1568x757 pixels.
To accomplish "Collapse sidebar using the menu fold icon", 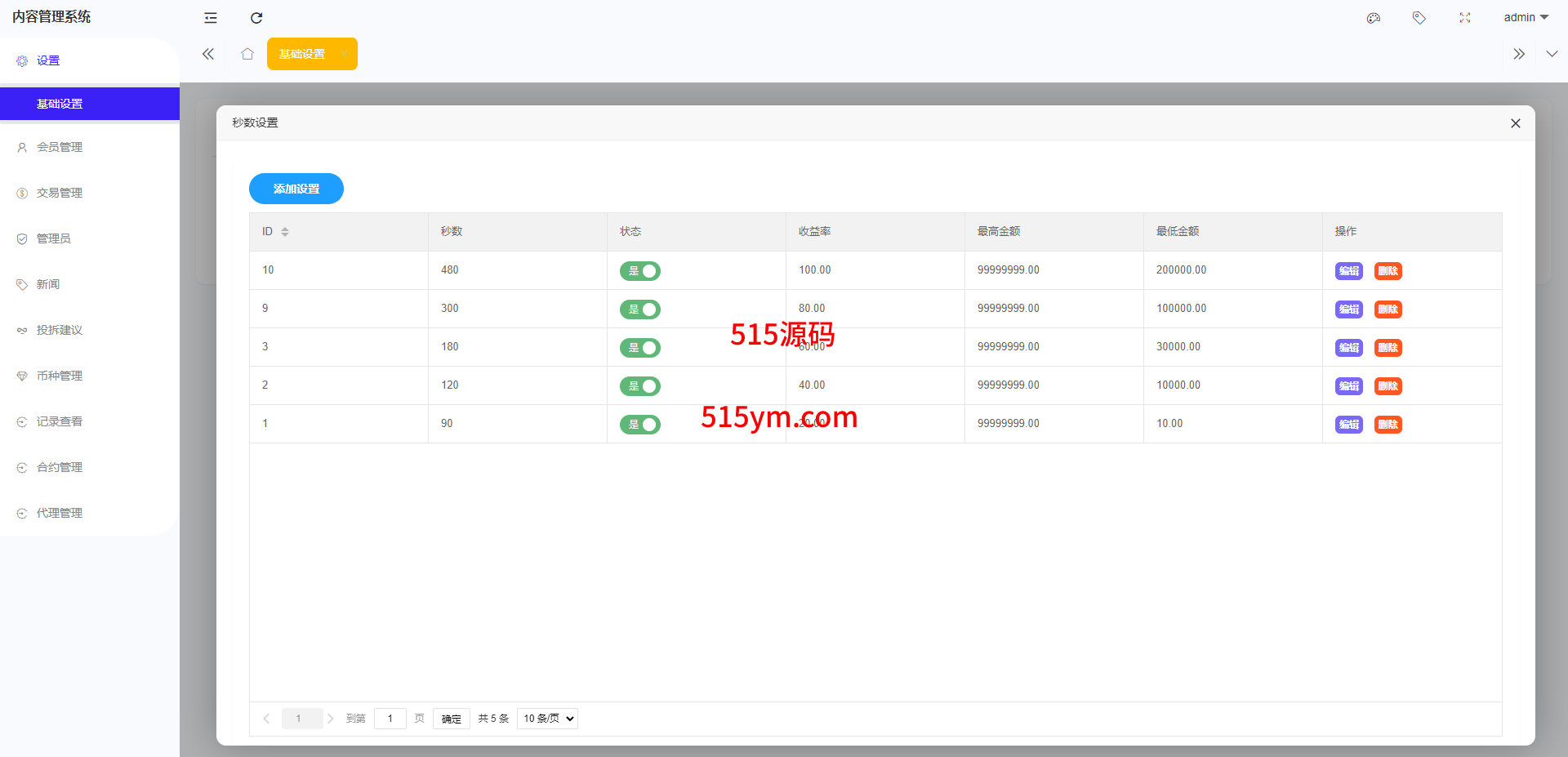I will pyautogui.click(x=211, y=18).
